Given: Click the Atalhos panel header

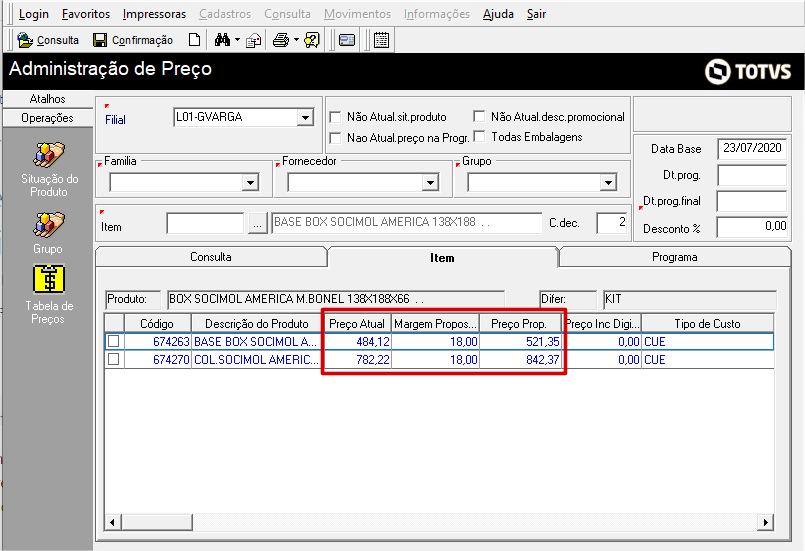Looking at the screenshot, I should [48, 99].
